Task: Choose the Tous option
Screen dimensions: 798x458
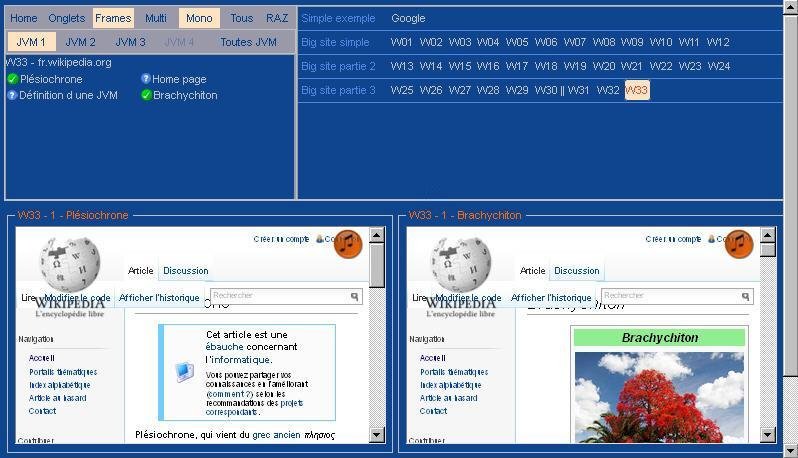Action: click(241, 18)
